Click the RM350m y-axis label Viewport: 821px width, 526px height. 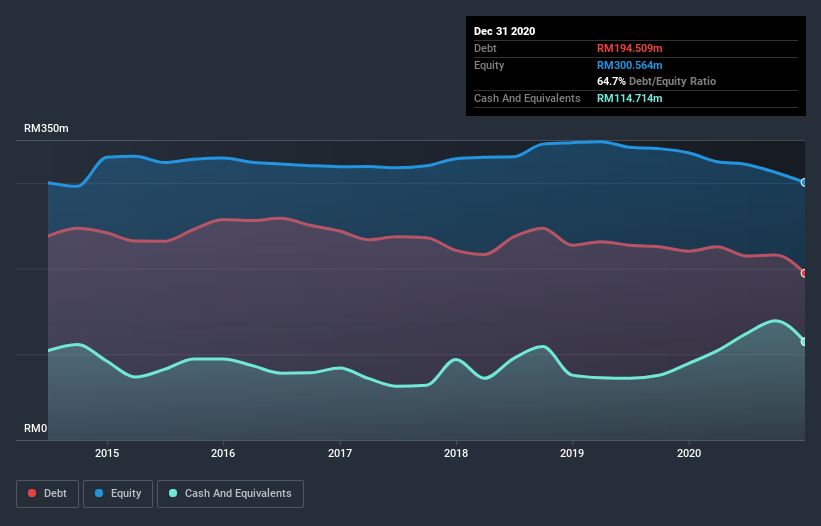[x=46, y=128]
